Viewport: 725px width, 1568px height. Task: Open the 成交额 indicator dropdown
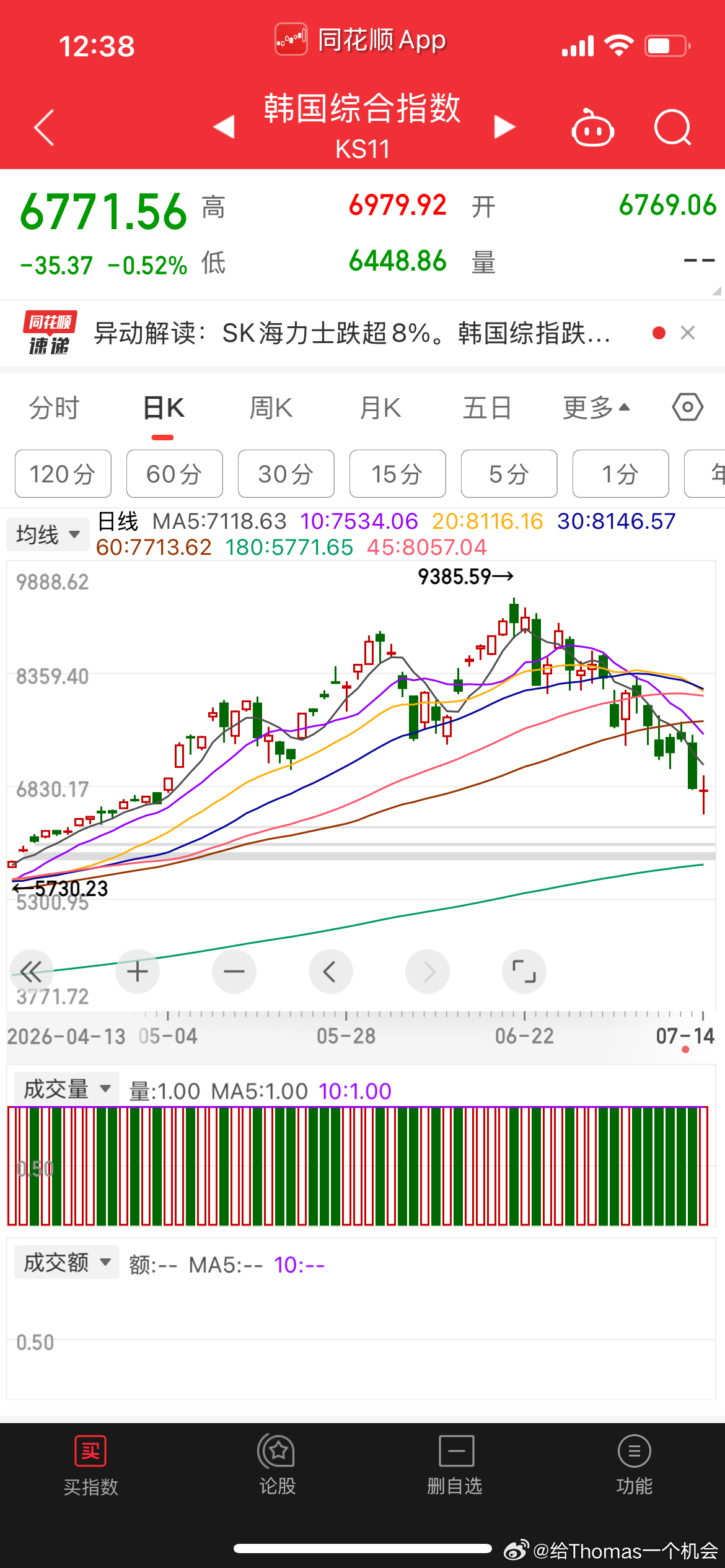point(66,1263)
